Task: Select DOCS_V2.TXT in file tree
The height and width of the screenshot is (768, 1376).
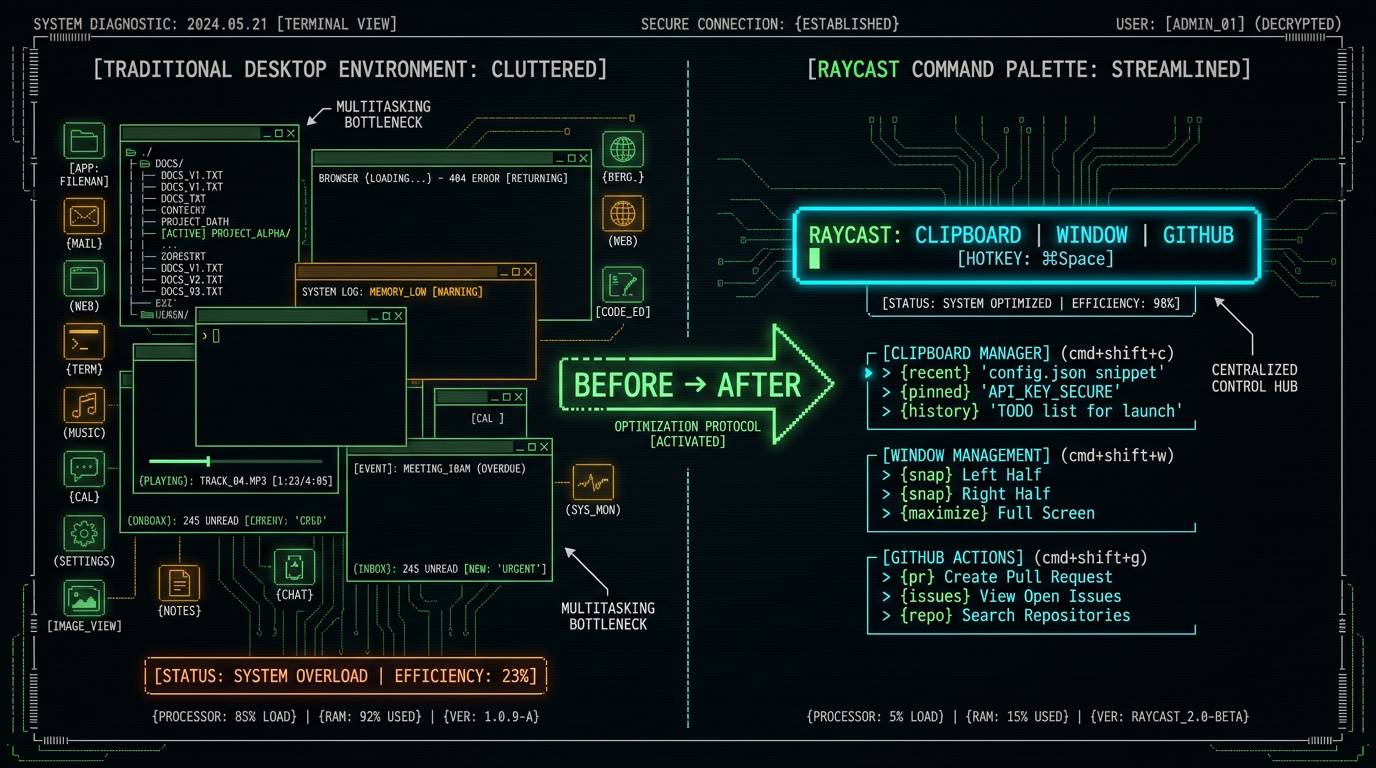Action: [191, 280]
